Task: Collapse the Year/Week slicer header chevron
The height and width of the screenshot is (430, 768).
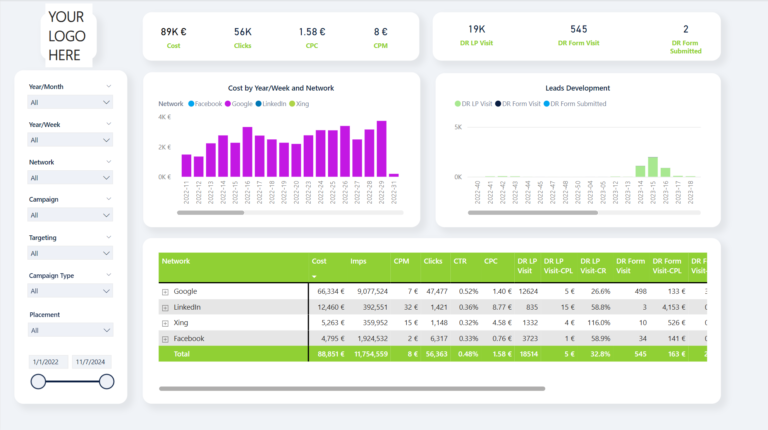Action: click(x=109, y=124)
